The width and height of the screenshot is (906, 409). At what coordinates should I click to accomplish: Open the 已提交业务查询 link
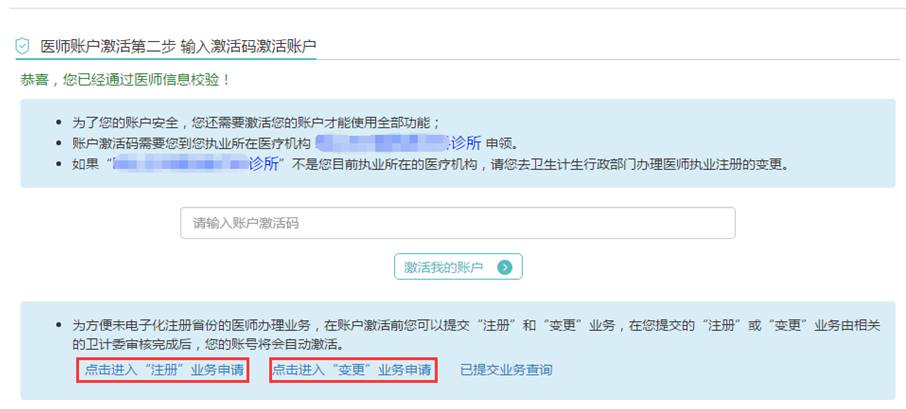tap(506, 370)
